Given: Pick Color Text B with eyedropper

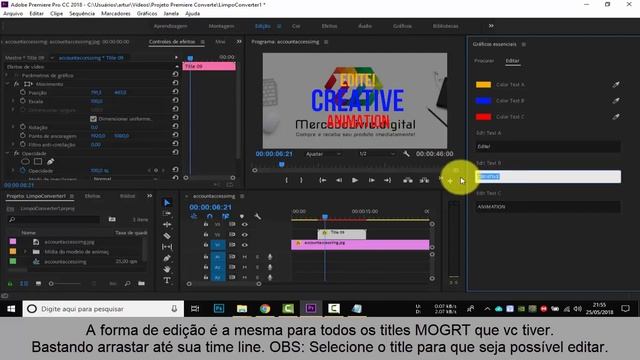Looking at the screenshot, I should point(616,100).
